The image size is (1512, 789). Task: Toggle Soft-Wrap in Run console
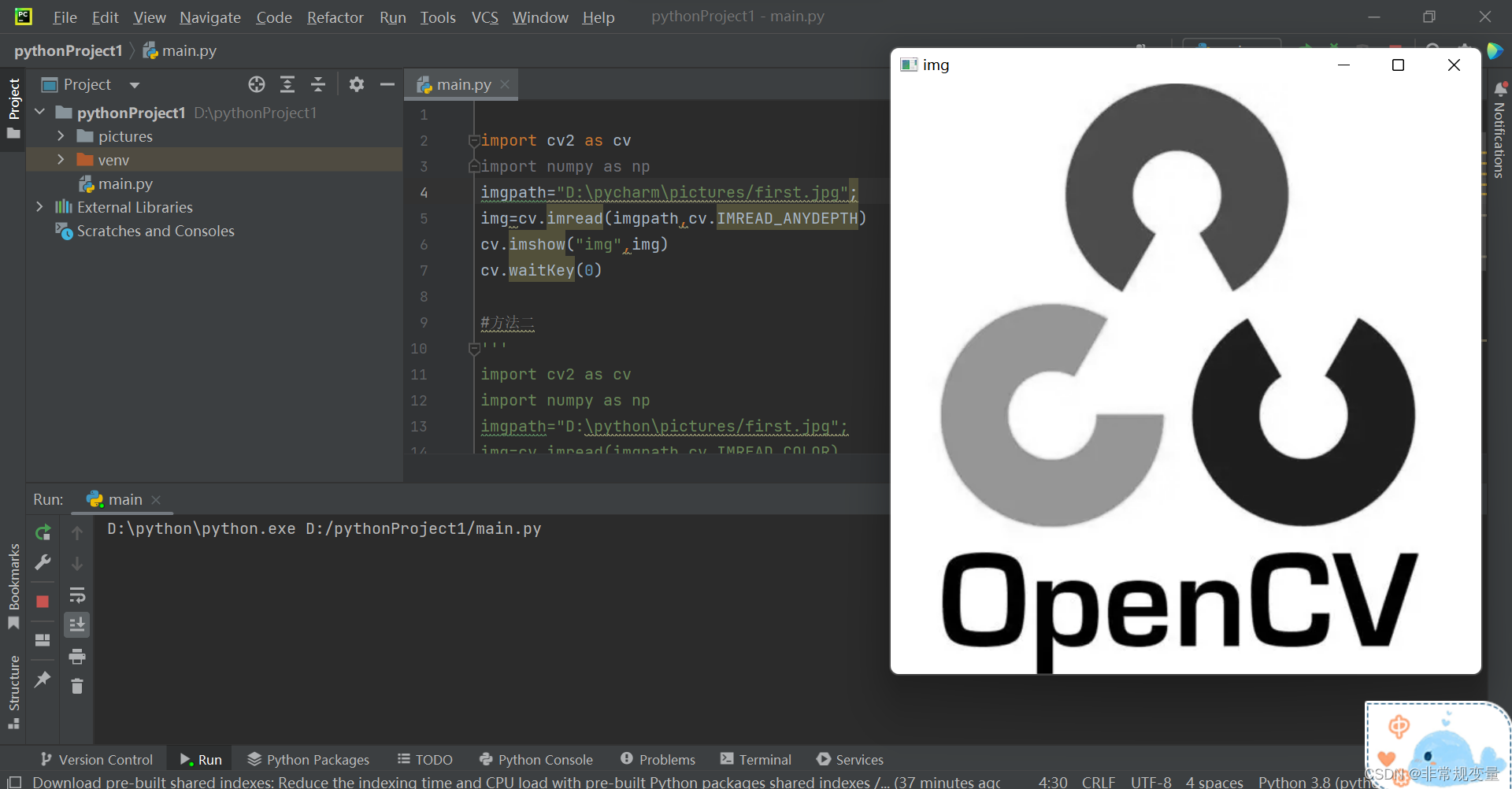(77, 595)
